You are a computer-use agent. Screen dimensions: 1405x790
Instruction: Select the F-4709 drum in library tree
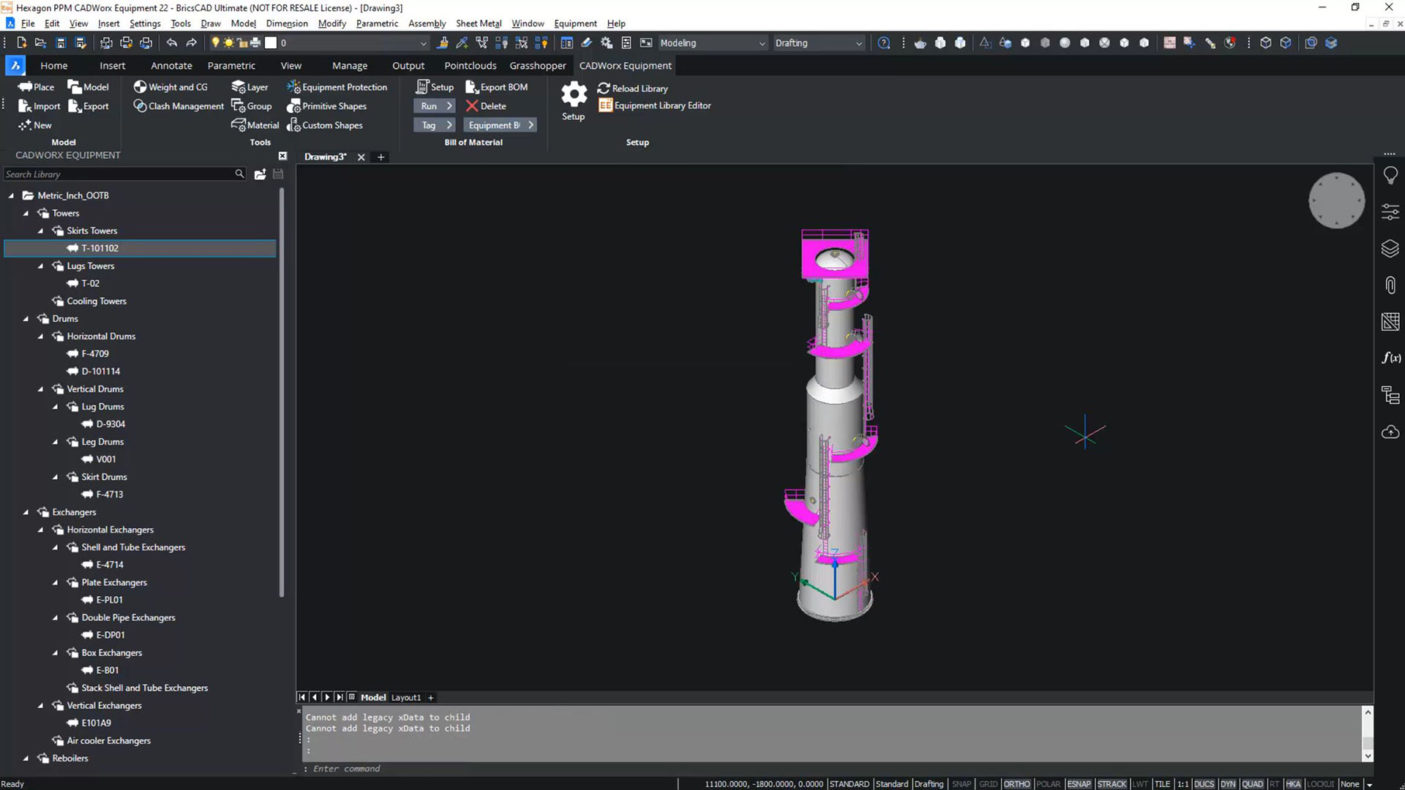tap(95, 354)
